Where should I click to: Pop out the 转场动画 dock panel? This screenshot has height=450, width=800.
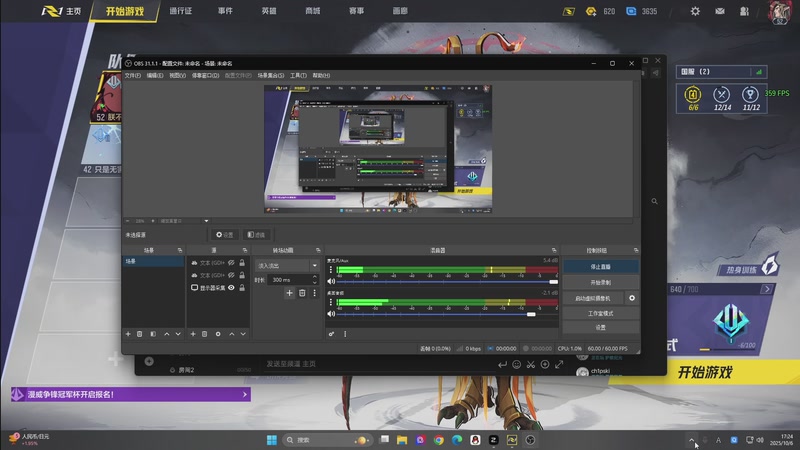coord(318,250)
